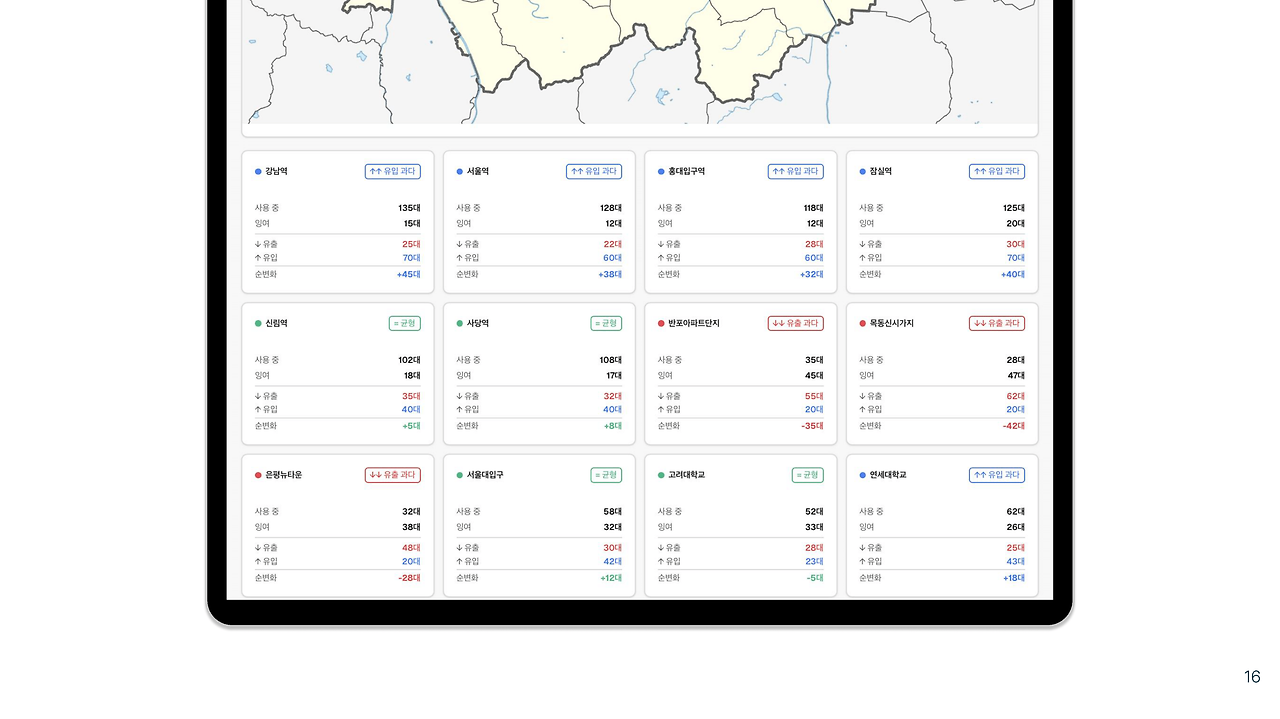Click +40대 net change on 잠실역
The width and height of the screenshot is (1280, 719).
1013,274
